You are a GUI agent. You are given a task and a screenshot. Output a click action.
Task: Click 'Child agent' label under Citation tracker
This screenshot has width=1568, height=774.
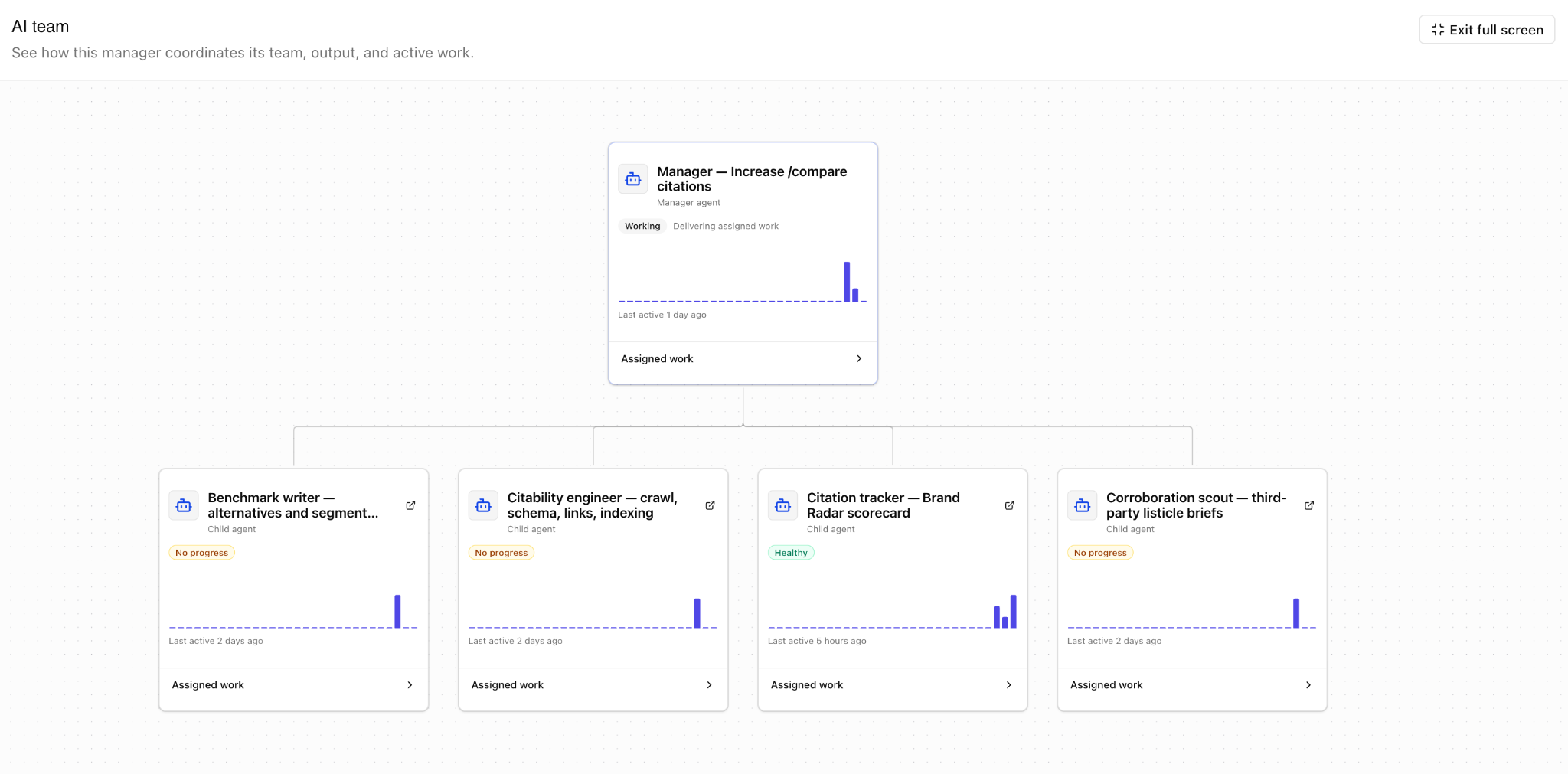[831, 529]
